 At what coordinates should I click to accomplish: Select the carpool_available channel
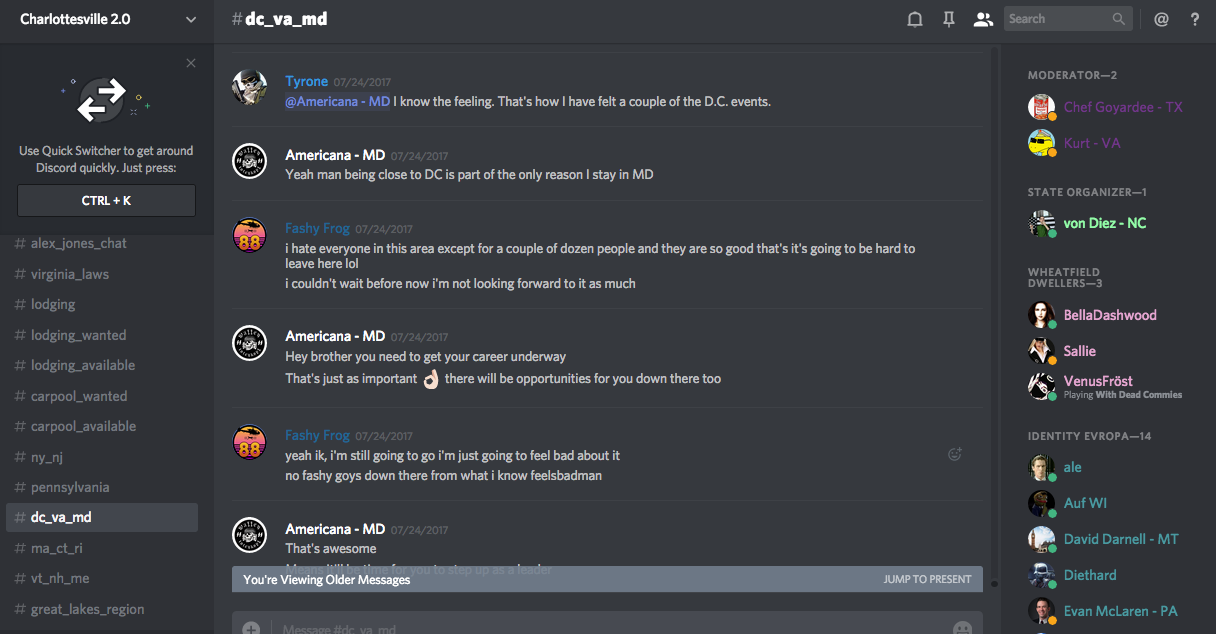pyautogui.click(x=83, y=426)
